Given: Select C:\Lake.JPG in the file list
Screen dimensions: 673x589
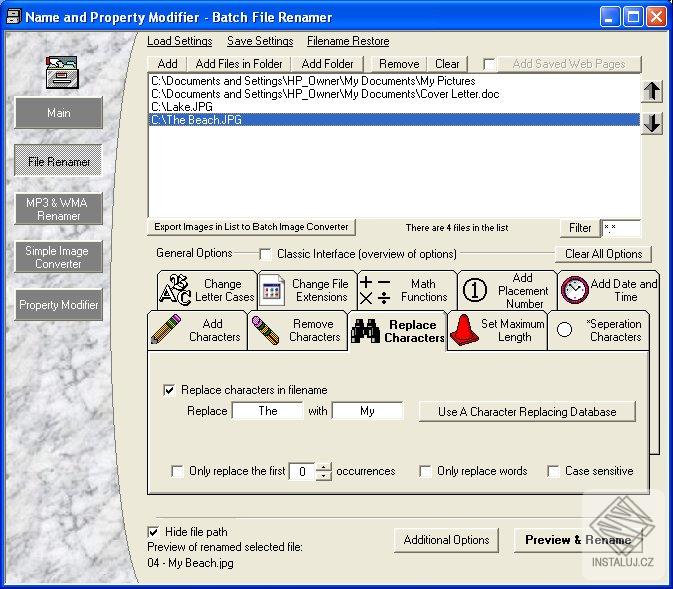Looking at the screenshot, I should (181, 106).
